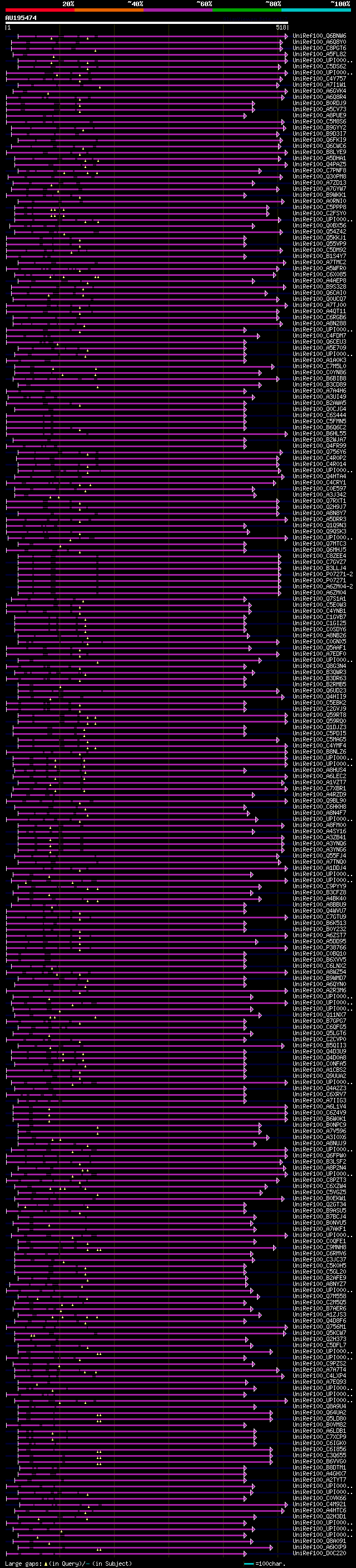Screen dimensions: 356x1568
Task: Click the cyan =100char. scale bar
Action: [x=248, y=1564]
